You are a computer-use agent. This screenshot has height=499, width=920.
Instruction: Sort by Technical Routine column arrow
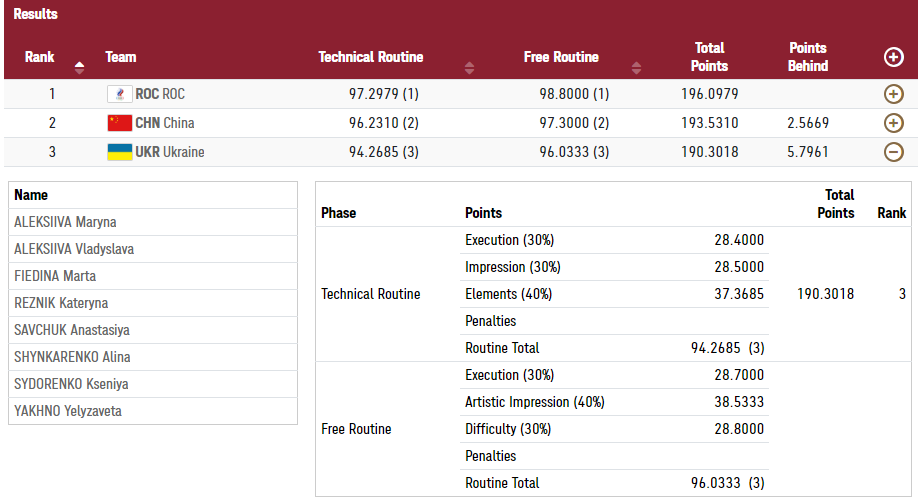(x=470, y=68)
